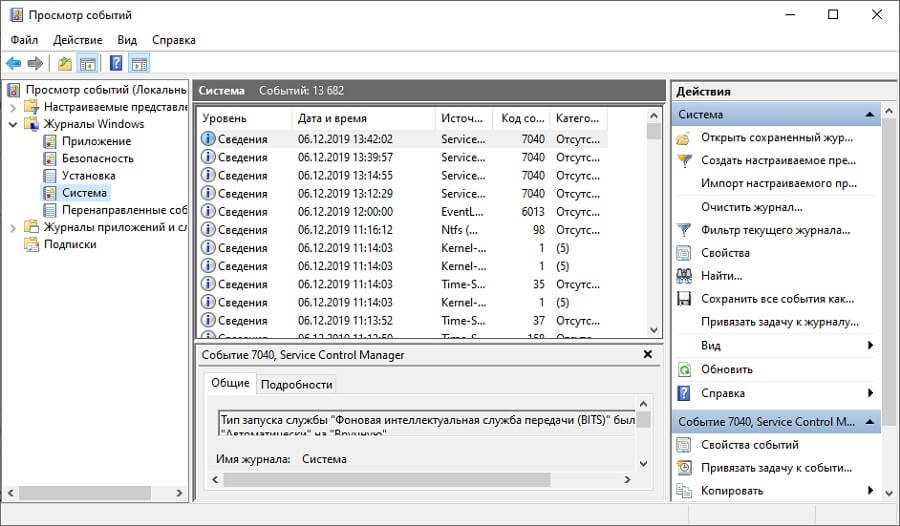900x526 pixels.
Task: Open the Действие menu
Action: coord(77,40)
